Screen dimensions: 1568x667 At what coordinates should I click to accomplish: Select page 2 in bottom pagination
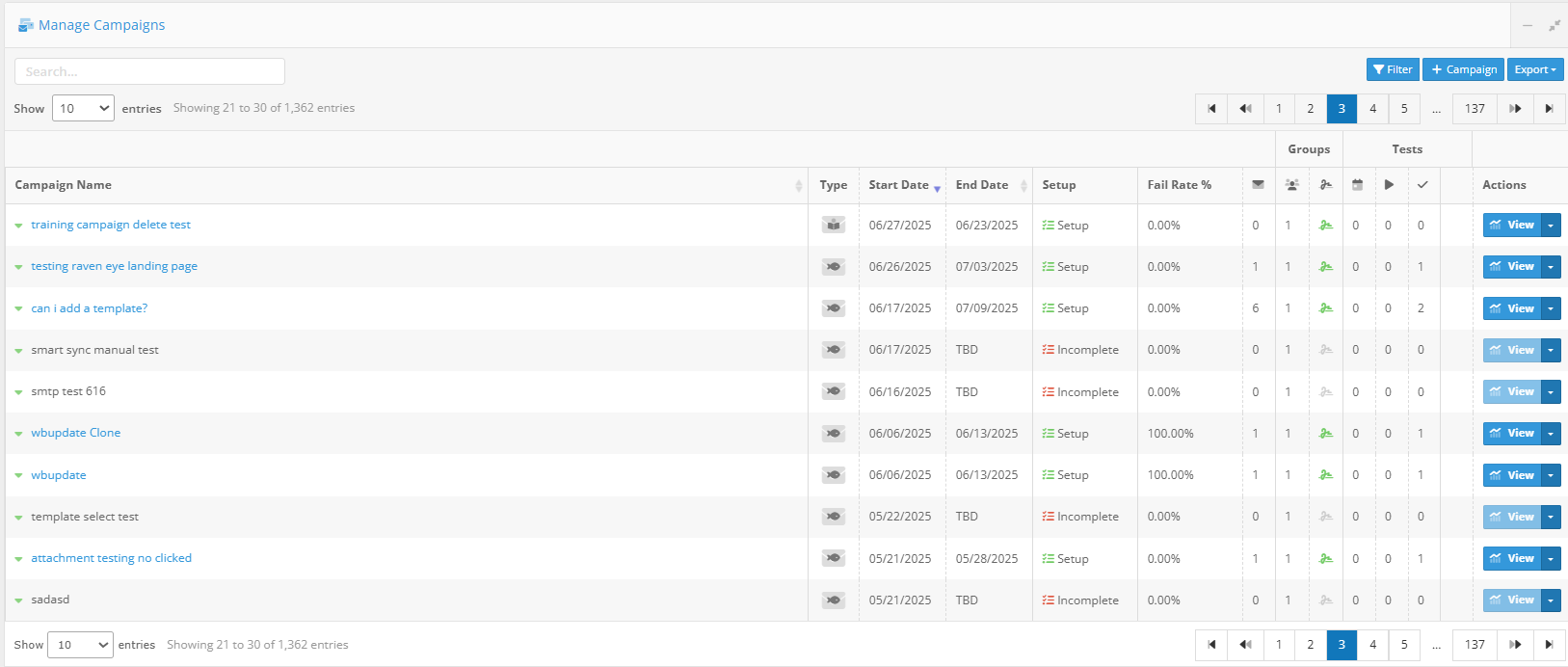click(x=1311, y=645)
